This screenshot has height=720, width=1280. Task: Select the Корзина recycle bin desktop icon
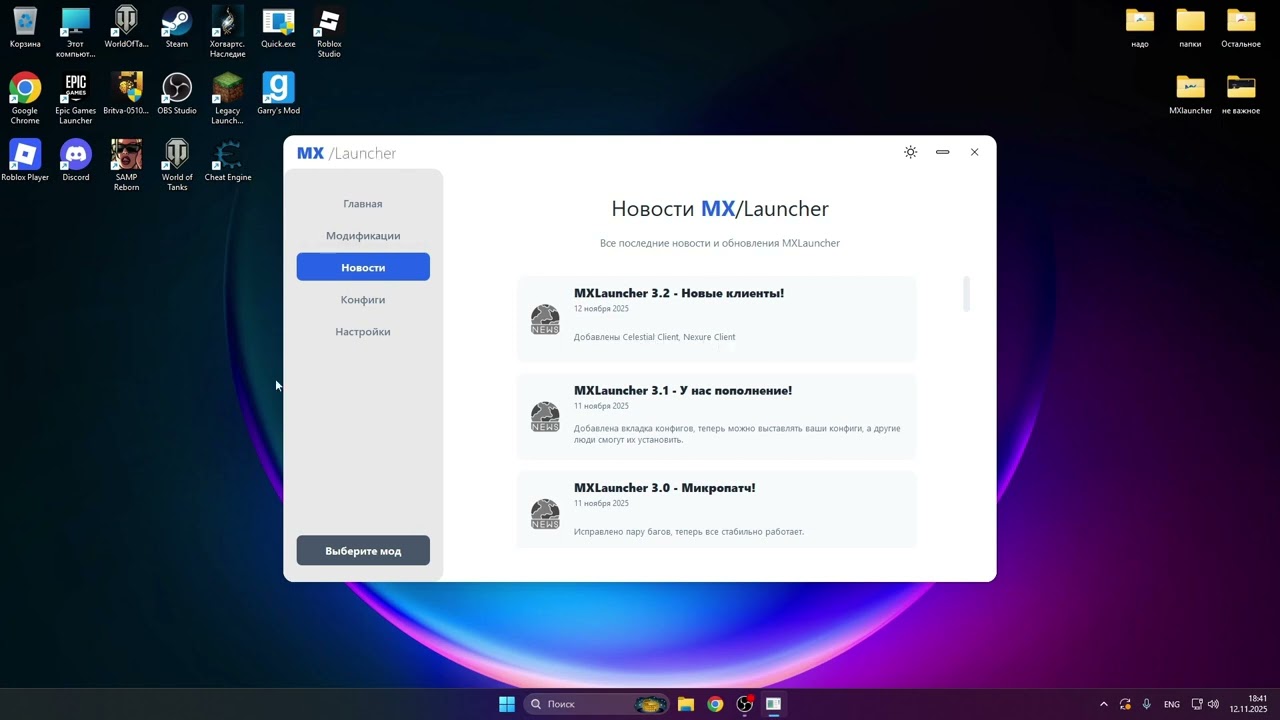pyautogui.click(x=25, y=28)
